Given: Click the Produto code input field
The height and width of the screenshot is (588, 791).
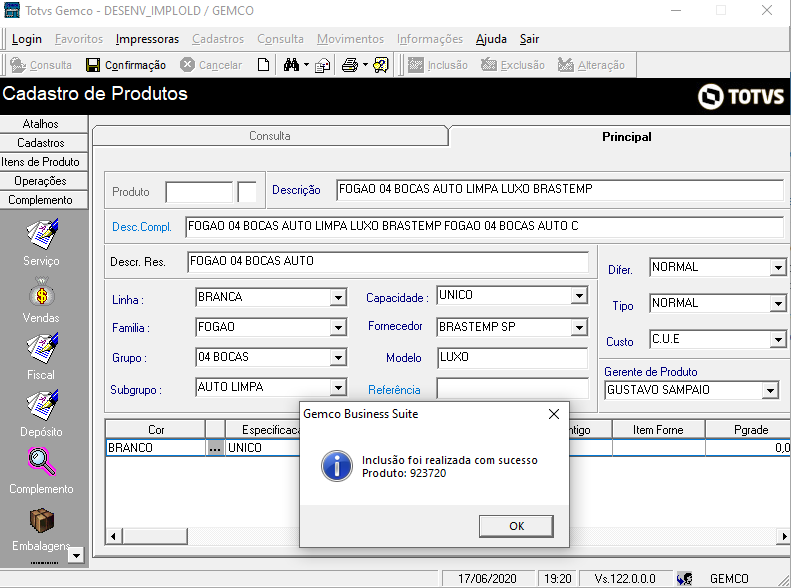Looking at the screenshot, I should click(x=199, y=192).
